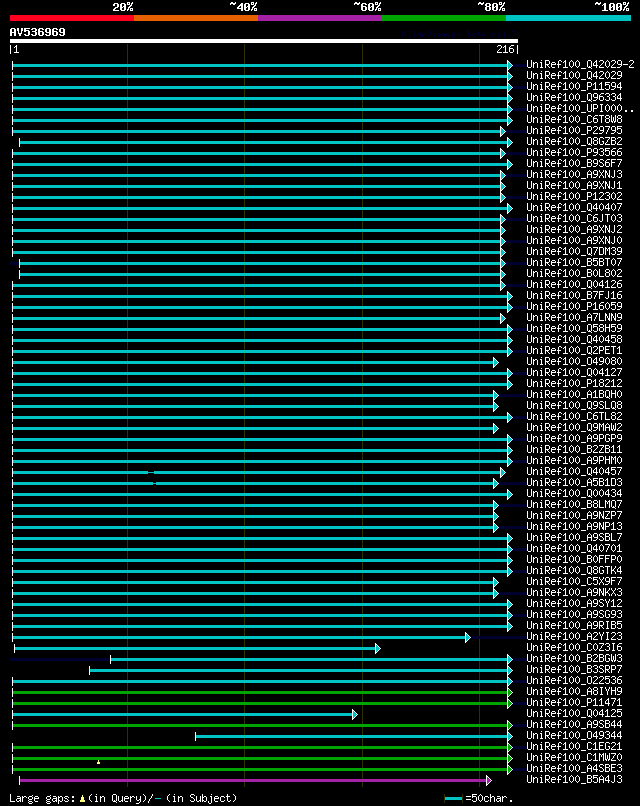This screenshot has height=806, width=640.
Task: Click the AV536969 query name label
Action: click(x=38, y=32)
